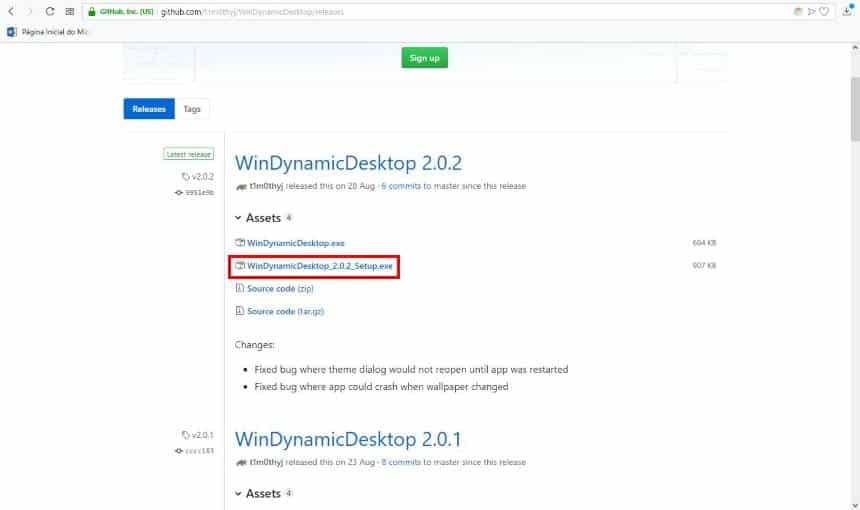Image resolution: width=860 pixels, height=510 pixels.
Task: Click the page vertical scrollbar thumb
Action: click(855, 109)
